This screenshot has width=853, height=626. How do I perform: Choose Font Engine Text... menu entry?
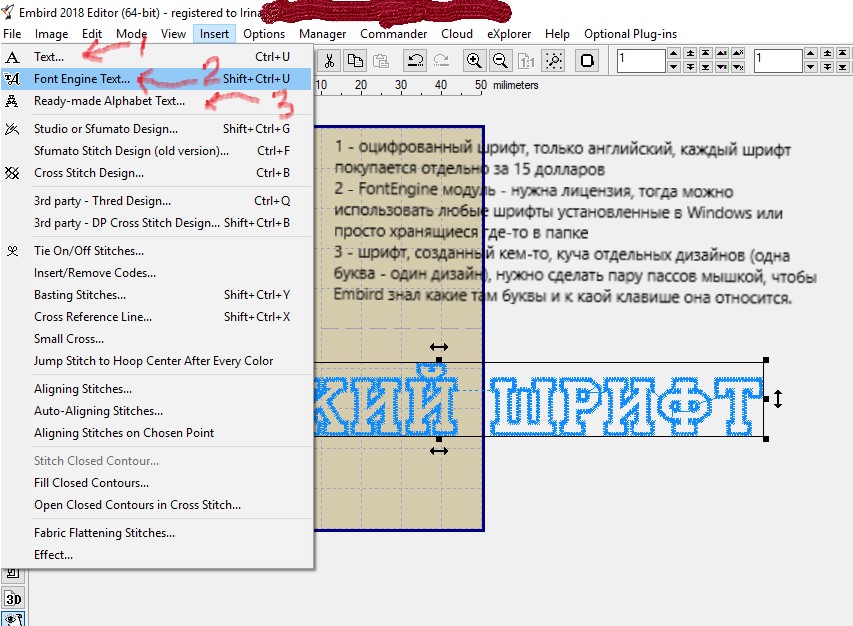click(157, 79)
